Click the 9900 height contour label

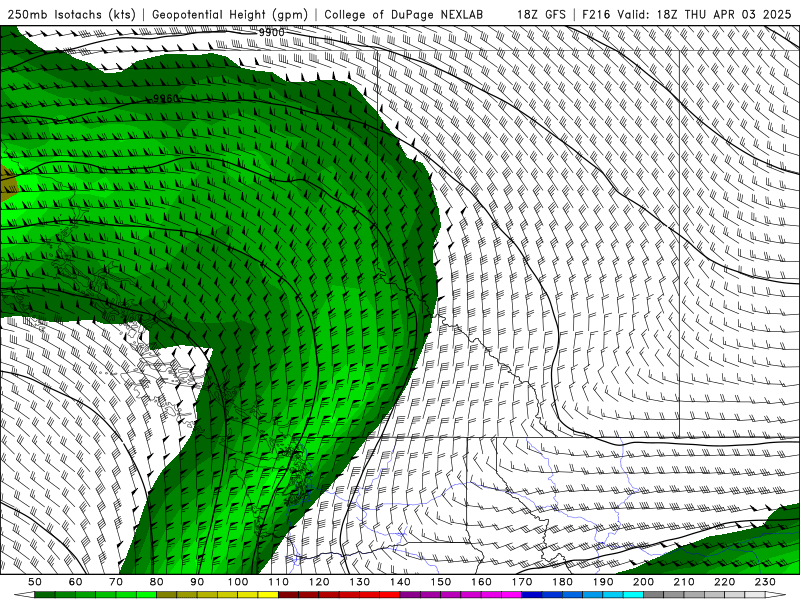pos(271,33)
